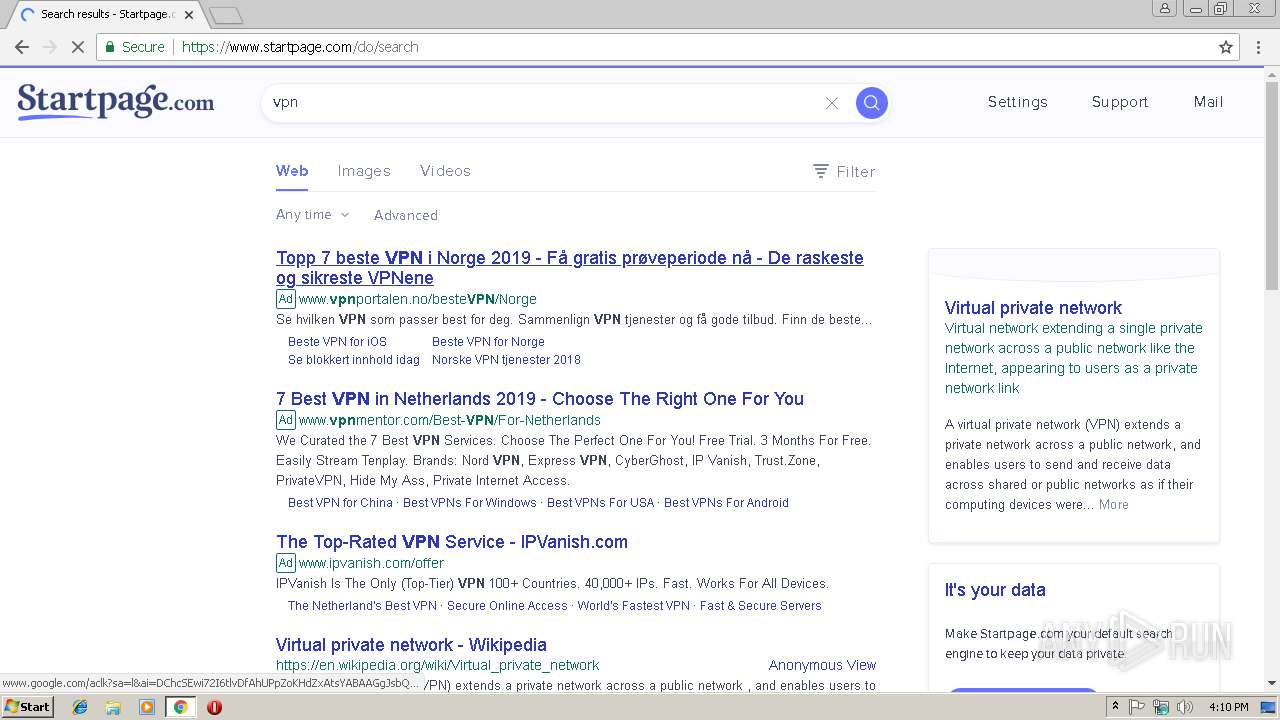
Task: Click the Fast & Secure Servers sitelink
Action: pyautogui.click(x=761, y=606)
